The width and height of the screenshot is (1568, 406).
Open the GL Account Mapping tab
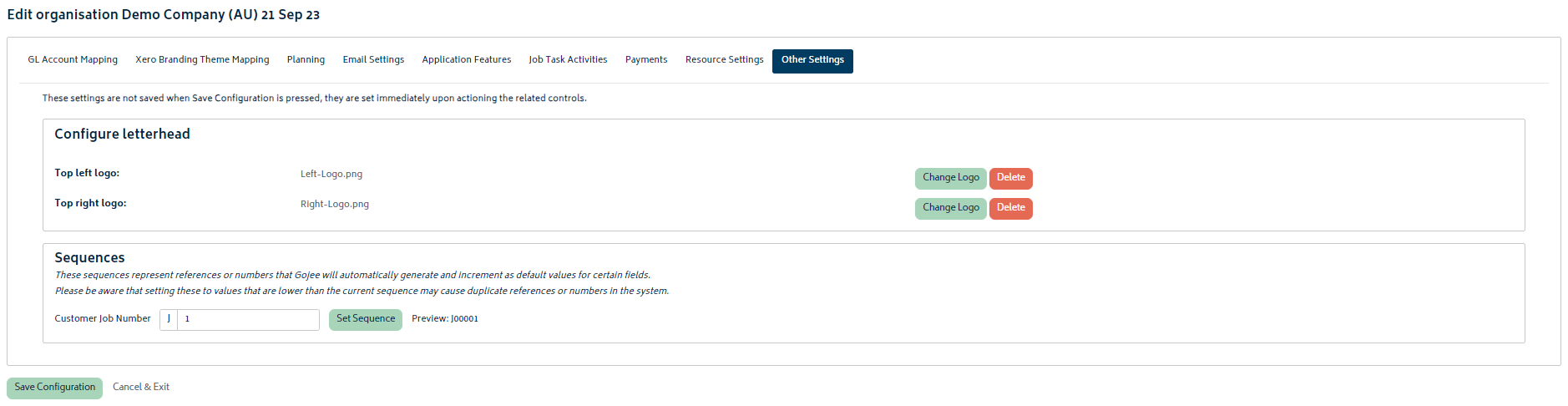point(73,60)
